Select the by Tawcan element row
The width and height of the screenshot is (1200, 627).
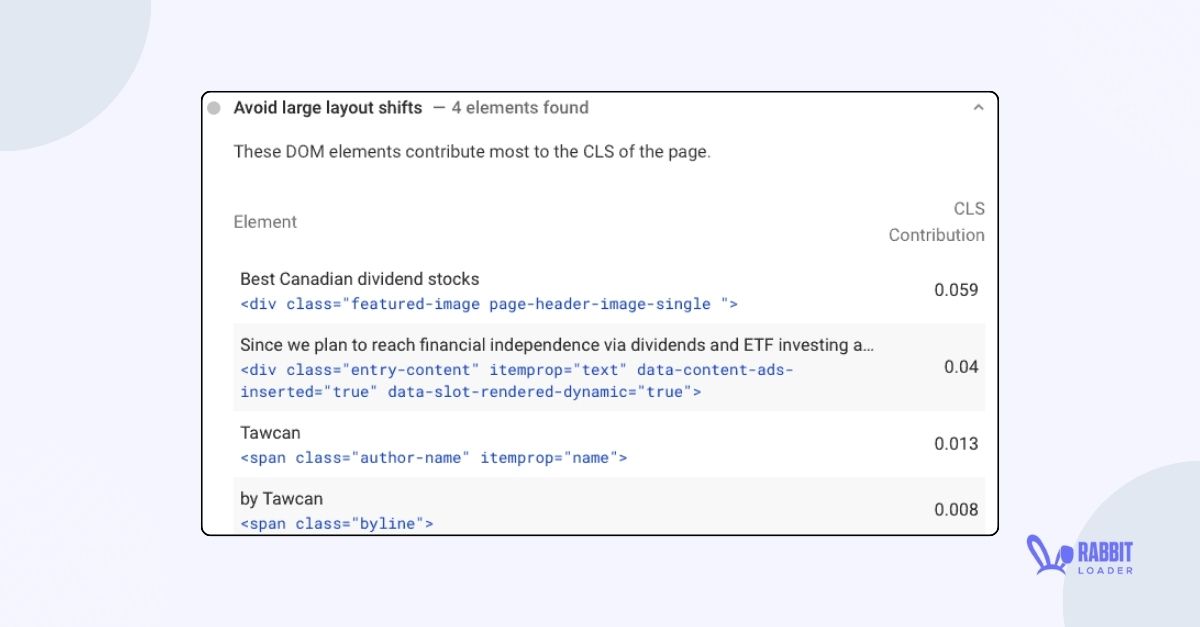(x=600, y=510)
